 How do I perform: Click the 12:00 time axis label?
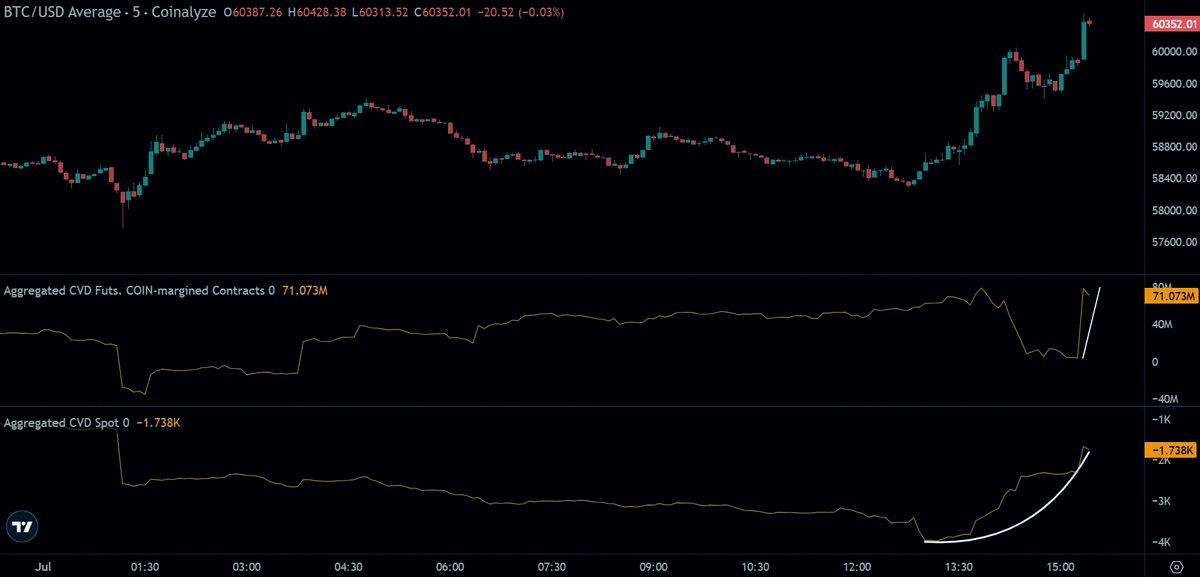click(857, 566)
